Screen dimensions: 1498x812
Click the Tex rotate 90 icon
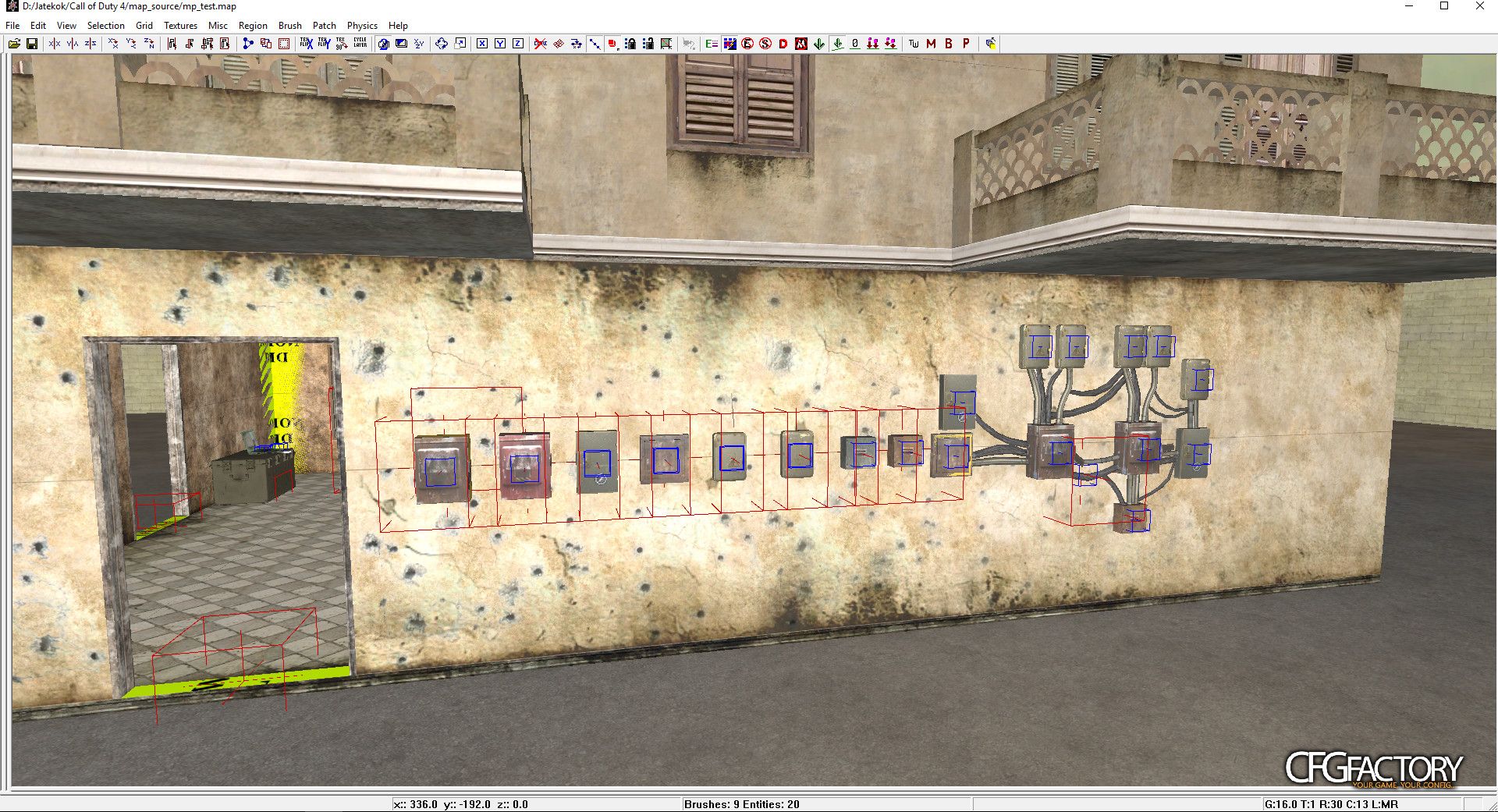[x=342, y=44]
